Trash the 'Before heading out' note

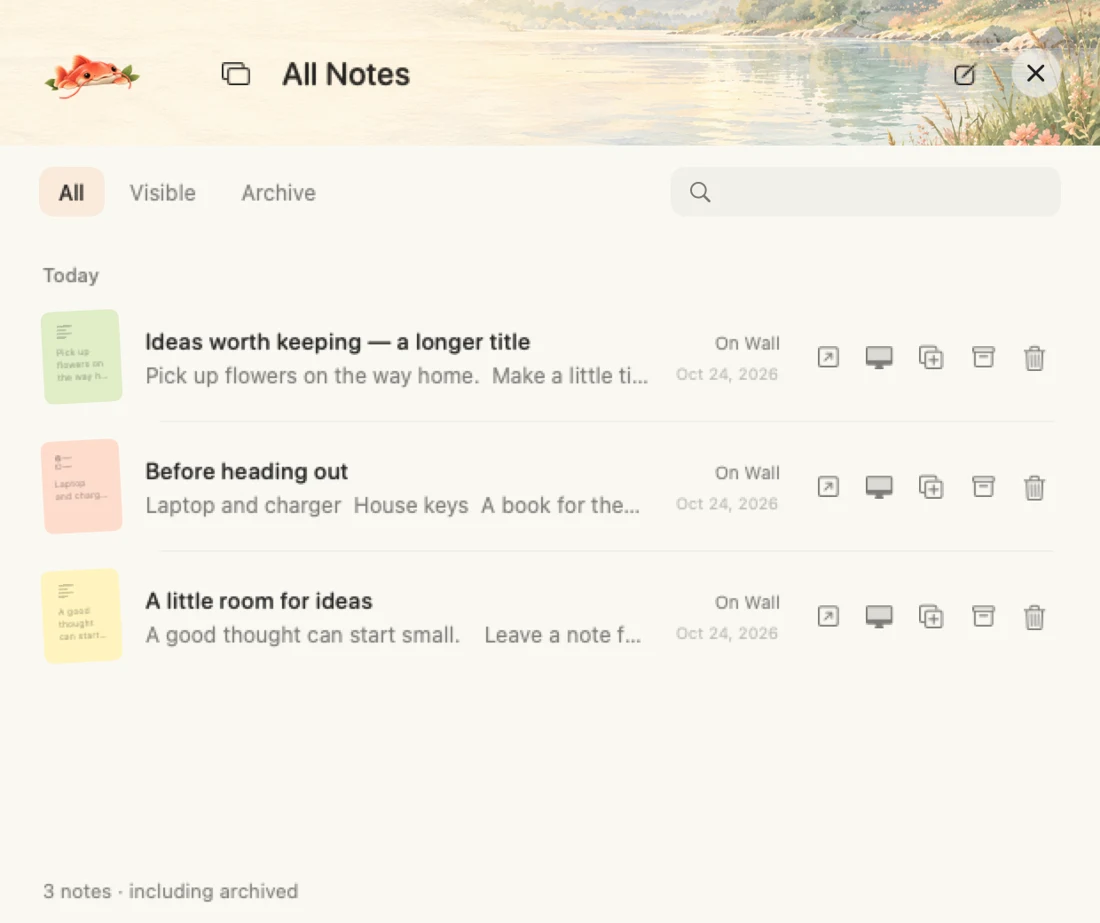coord(1034,487)
